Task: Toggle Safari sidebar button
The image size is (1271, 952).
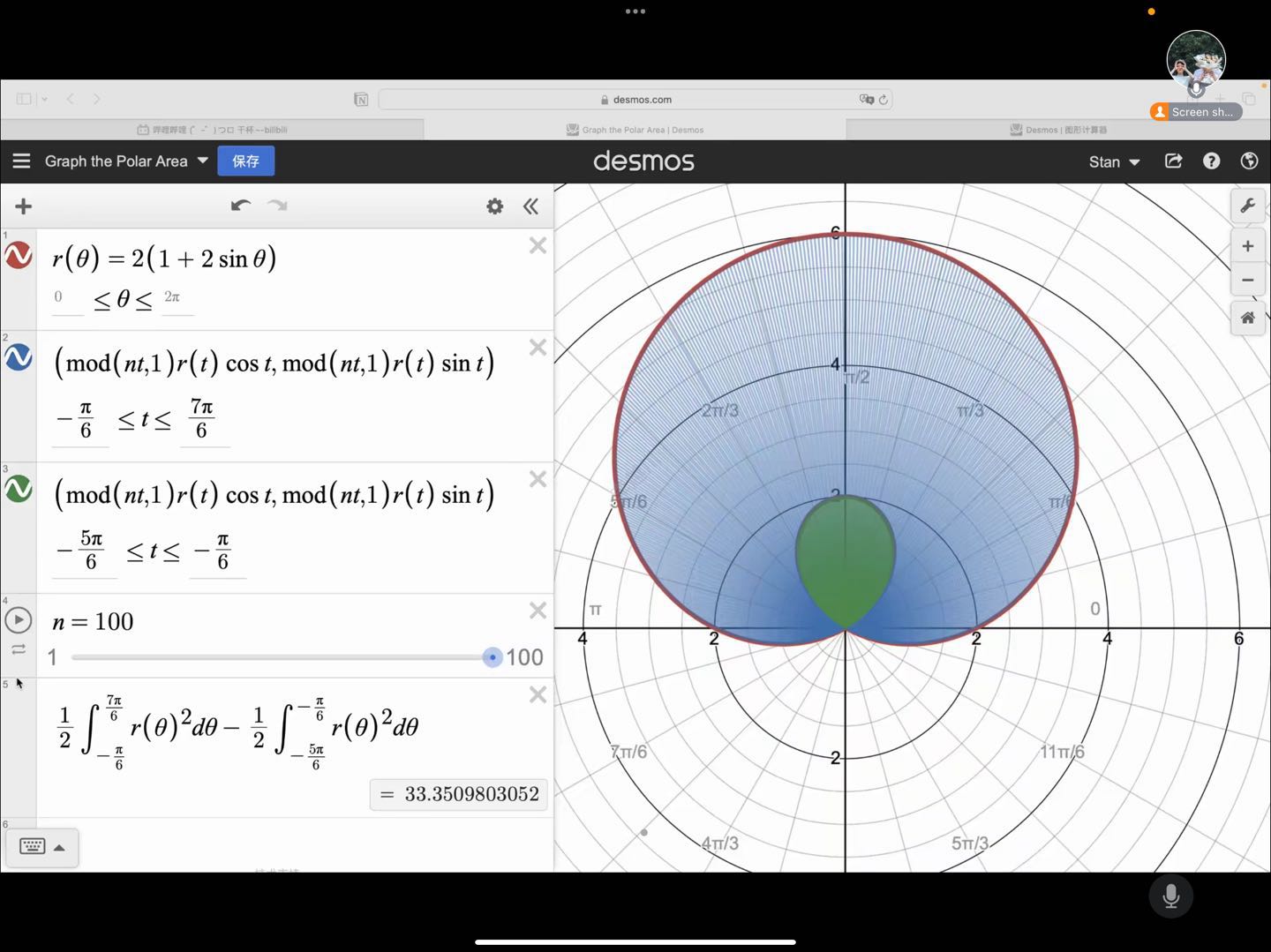Action: tap(24, 99)
